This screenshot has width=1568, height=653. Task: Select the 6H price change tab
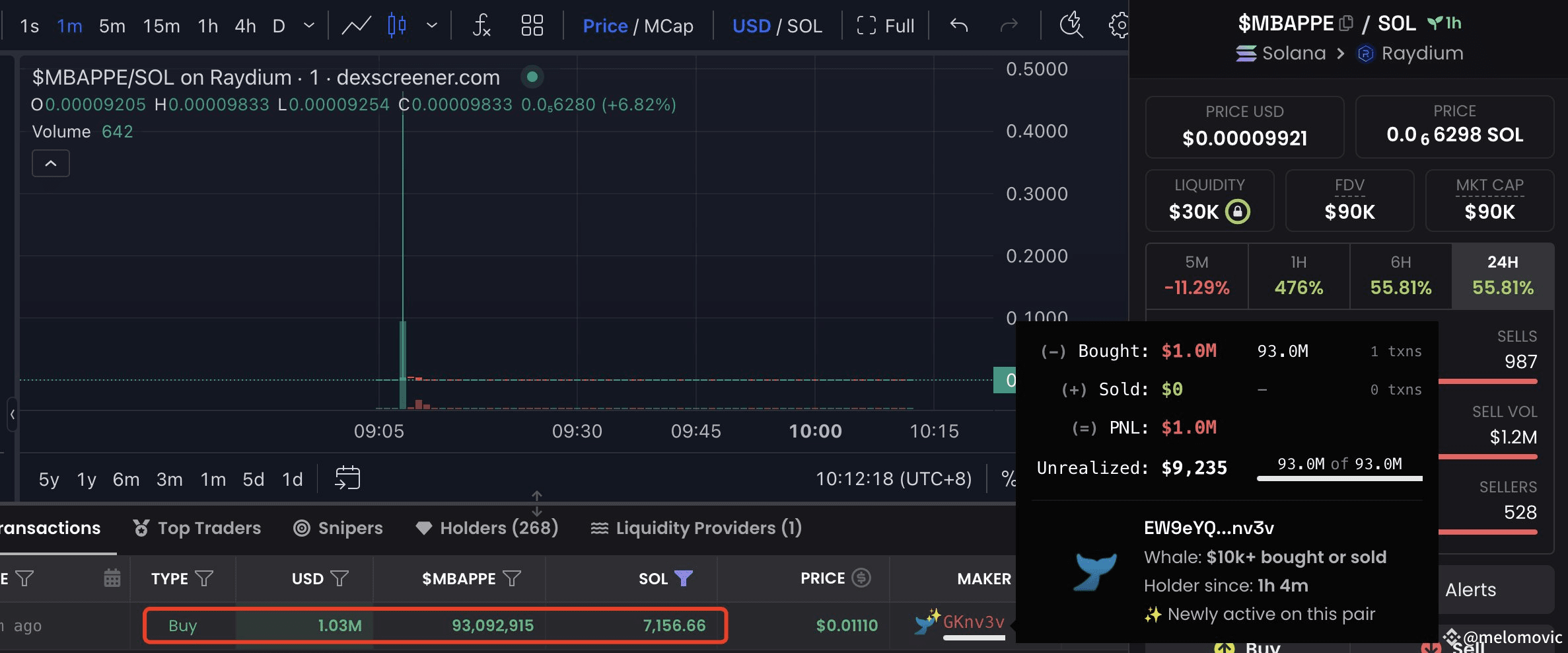1401,276
